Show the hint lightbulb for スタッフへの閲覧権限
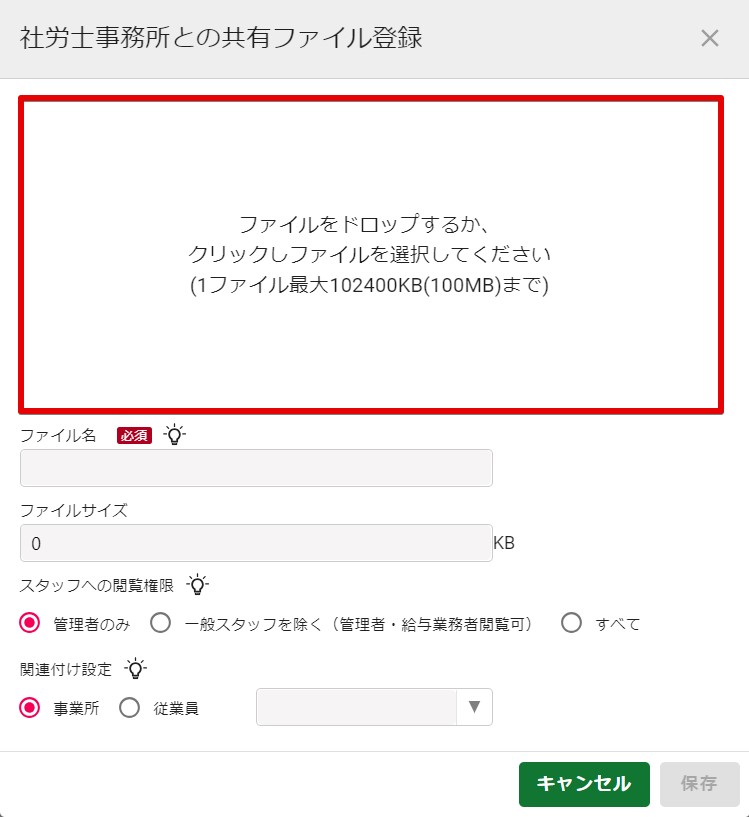749x817 pixels. (x=198, y=585)
